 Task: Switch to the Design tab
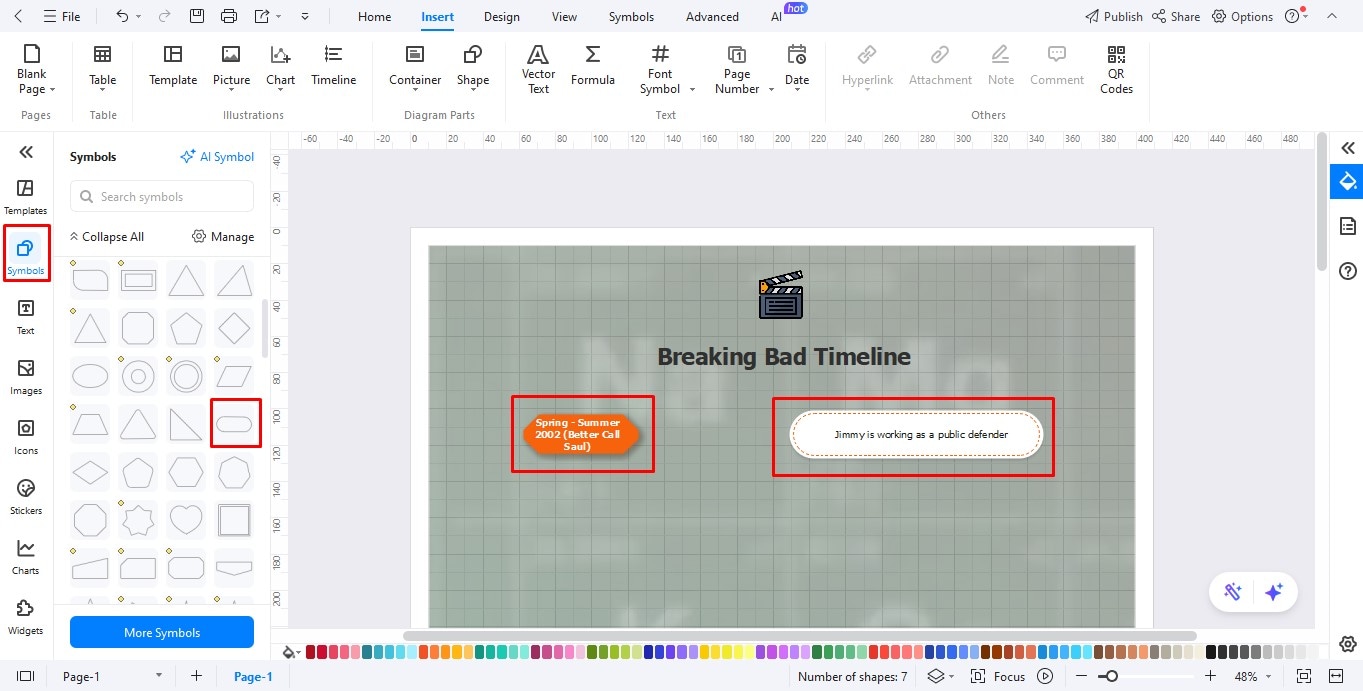click(501, 16)
